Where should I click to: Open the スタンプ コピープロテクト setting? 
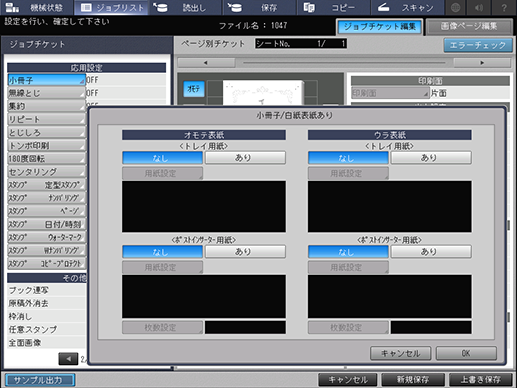coord(46,264)
